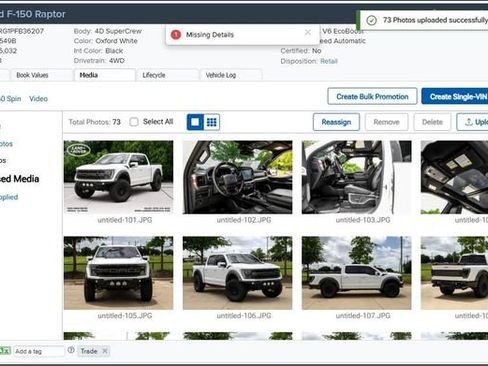
Task: Select photo untitled-101.JPG thumbnail
Action: (x=119, y=177)
